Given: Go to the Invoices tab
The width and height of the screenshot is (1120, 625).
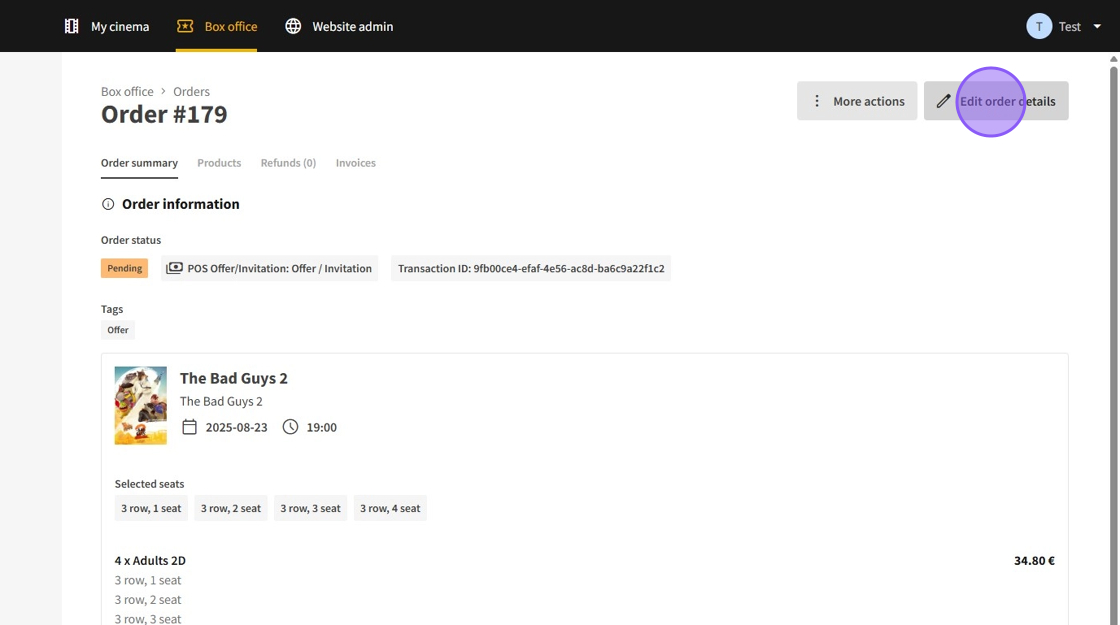Looking at the screenshot, I should click(355, 163).
